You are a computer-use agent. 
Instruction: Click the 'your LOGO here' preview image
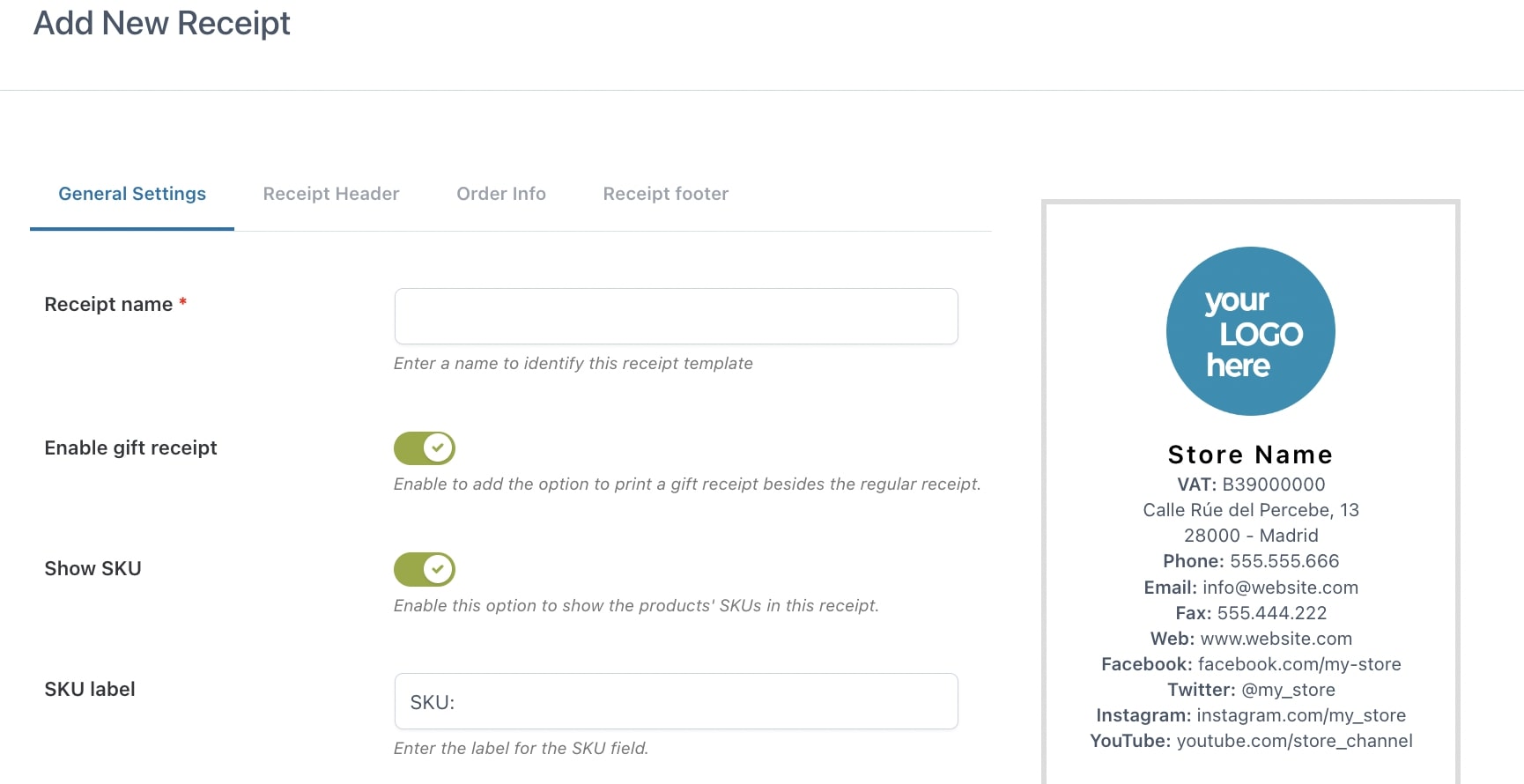(1251, 331)
